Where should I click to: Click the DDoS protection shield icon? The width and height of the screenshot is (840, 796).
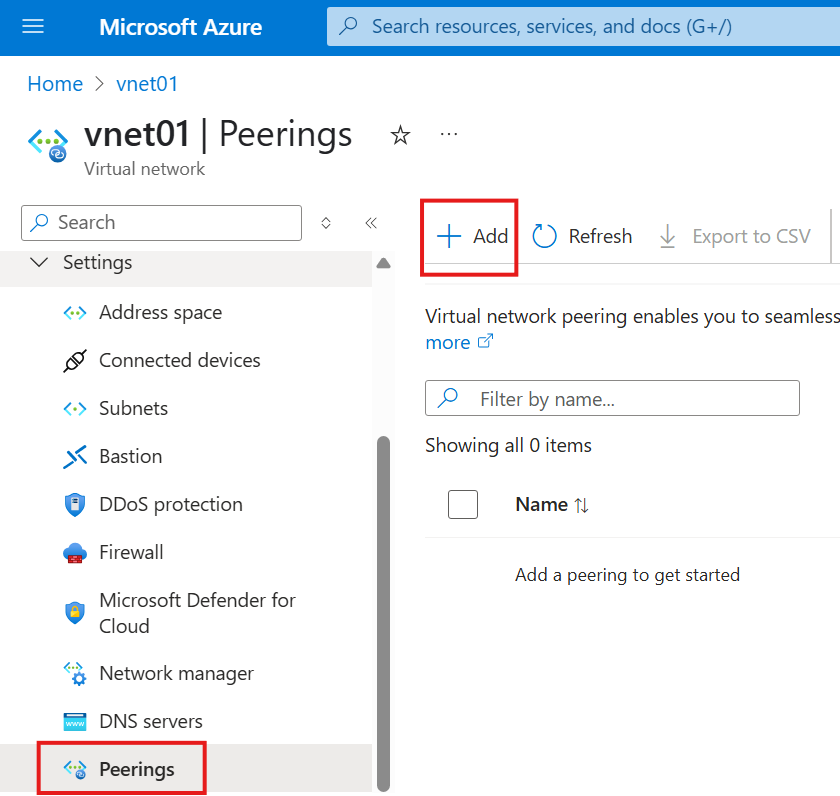pos(75,505)
